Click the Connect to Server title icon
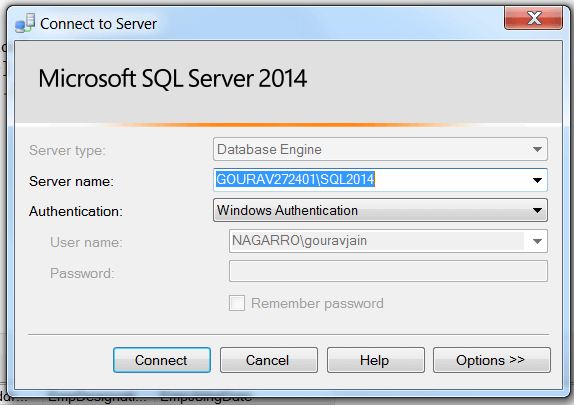The height and width of the screenshot is (405, 574). coord(25,23)
